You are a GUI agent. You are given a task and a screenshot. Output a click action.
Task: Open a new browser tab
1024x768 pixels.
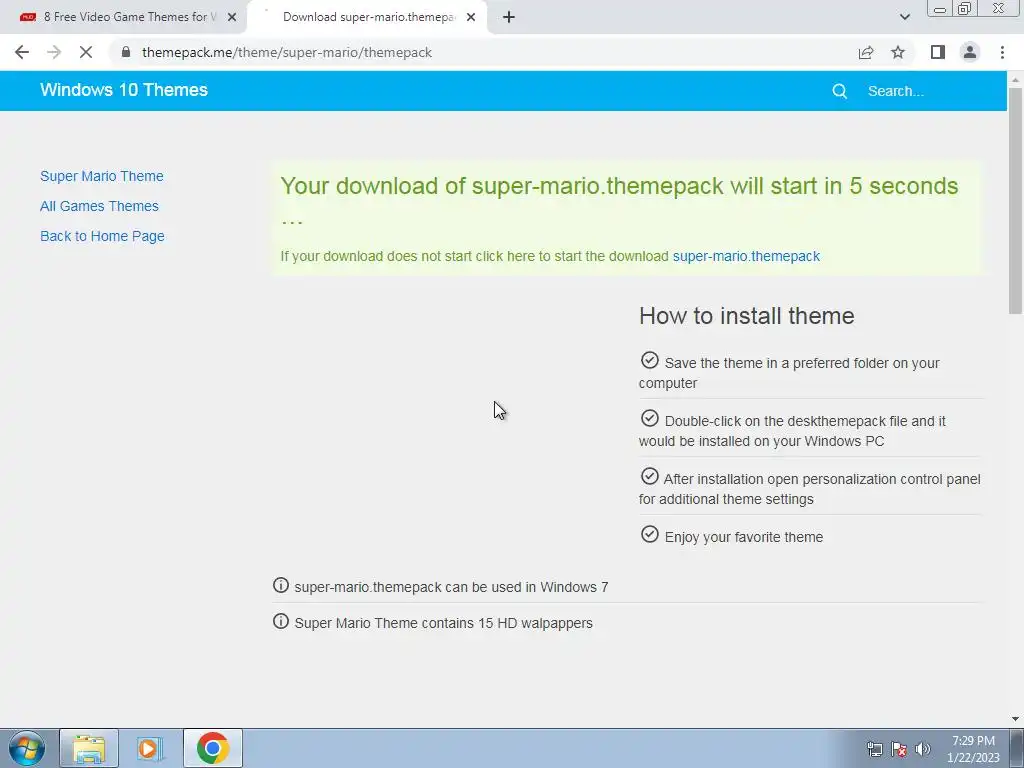click(x=509, y=17)
